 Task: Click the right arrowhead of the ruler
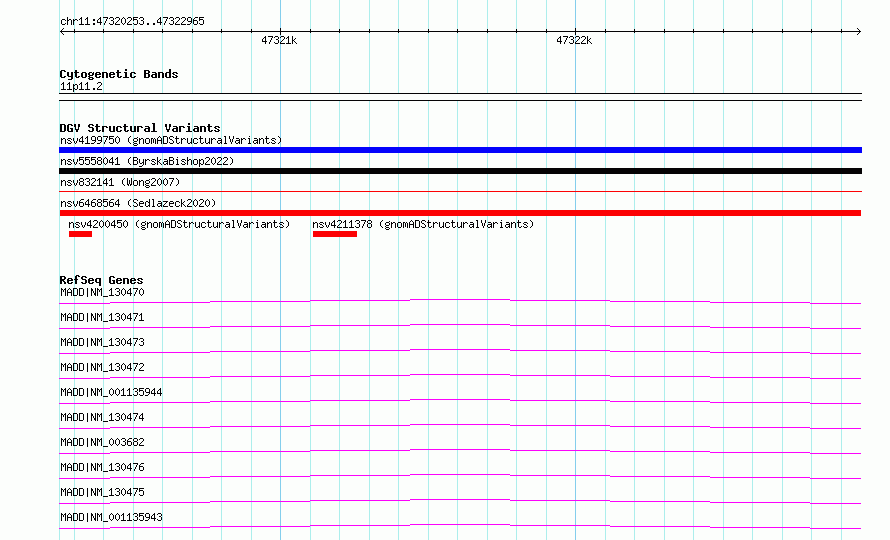[859, 31]
